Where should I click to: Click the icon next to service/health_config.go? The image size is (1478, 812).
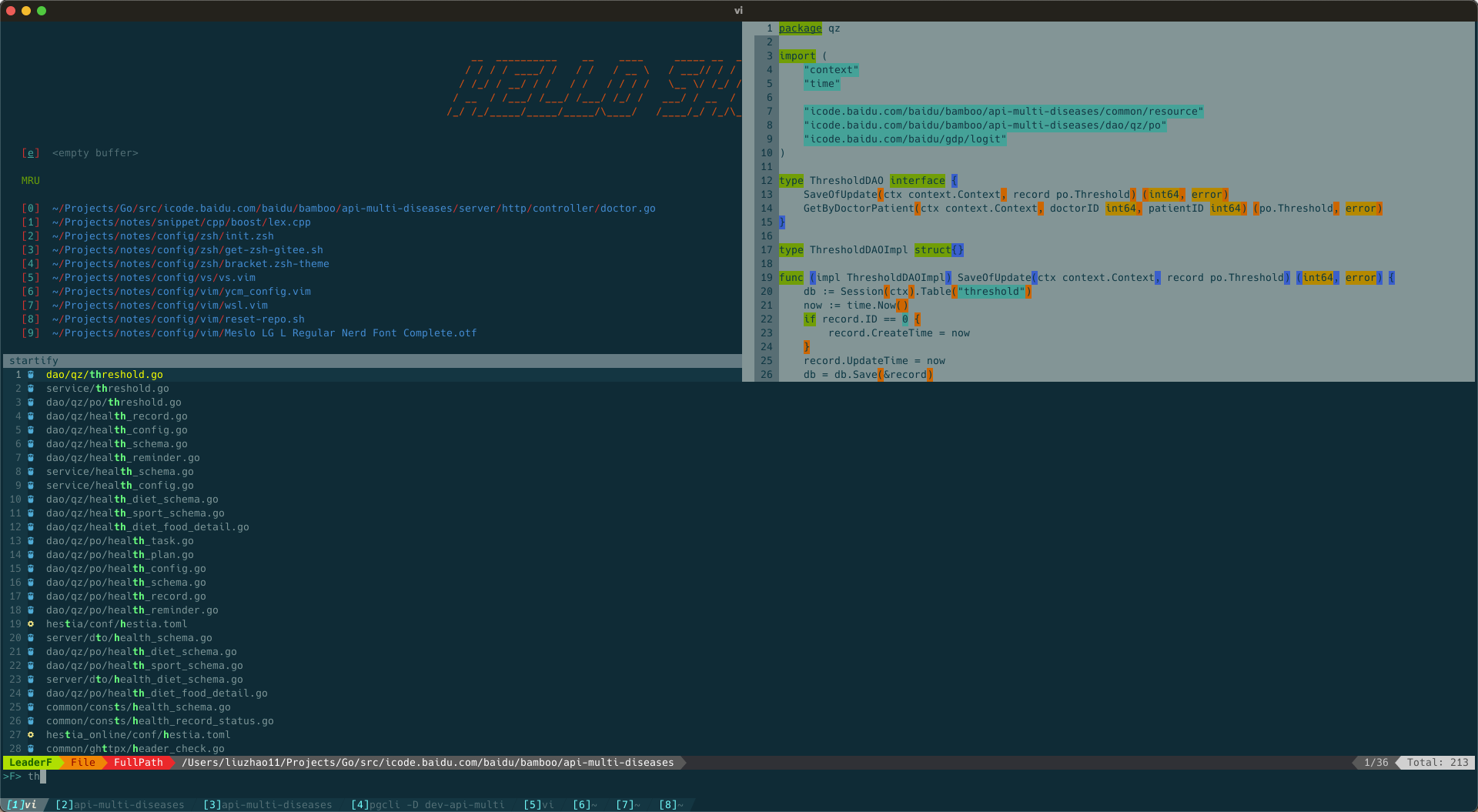31,486
